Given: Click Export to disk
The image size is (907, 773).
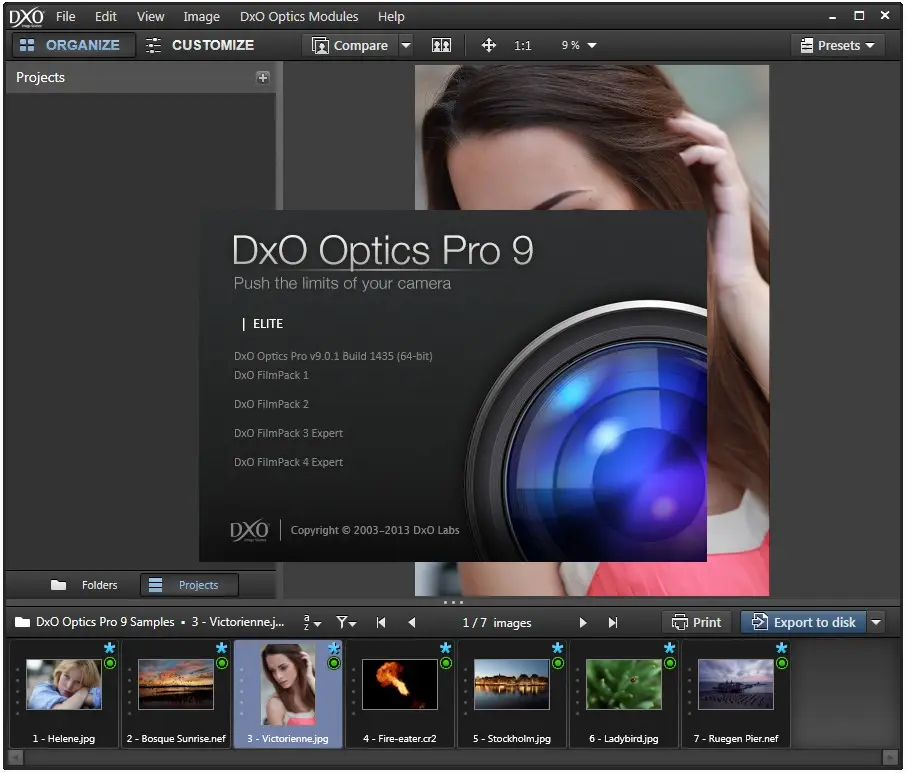Looking at the screenshot, I should (803, 623).
